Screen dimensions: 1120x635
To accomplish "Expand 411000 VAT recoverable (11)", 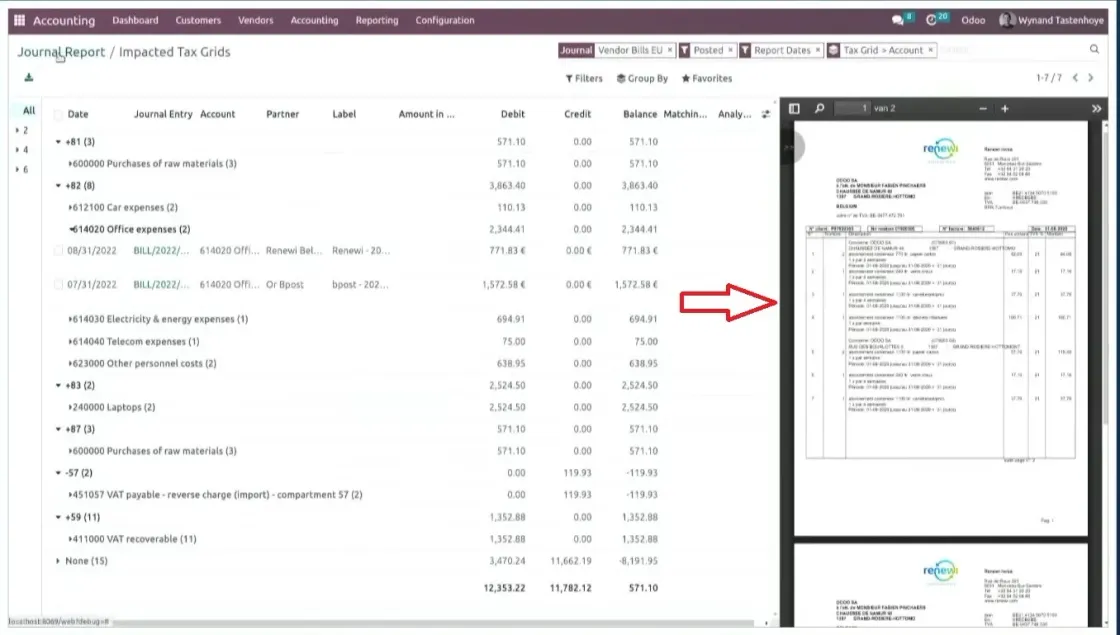I will [70, 539].
